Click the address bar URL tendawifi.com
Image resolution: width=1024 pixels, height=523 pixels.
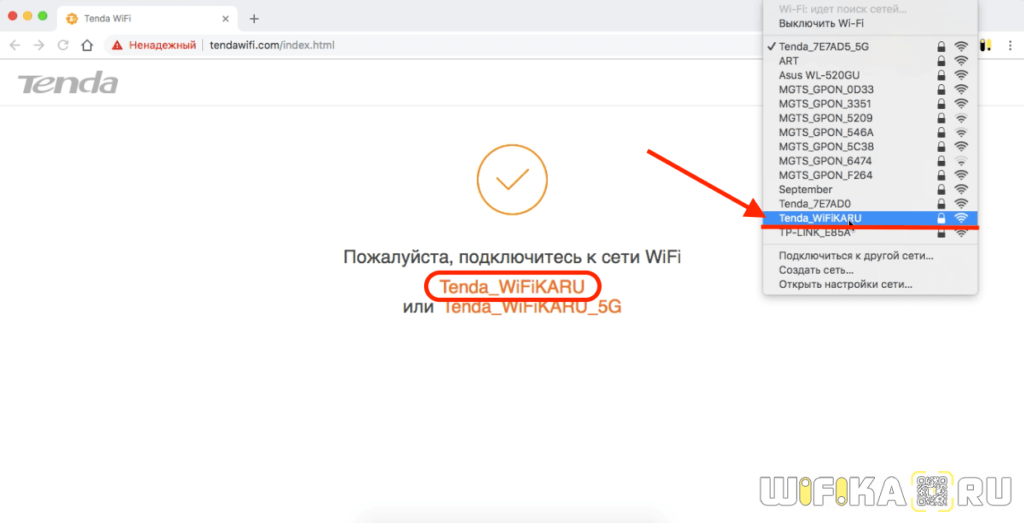pyautogui.click(x=272, y=45)
